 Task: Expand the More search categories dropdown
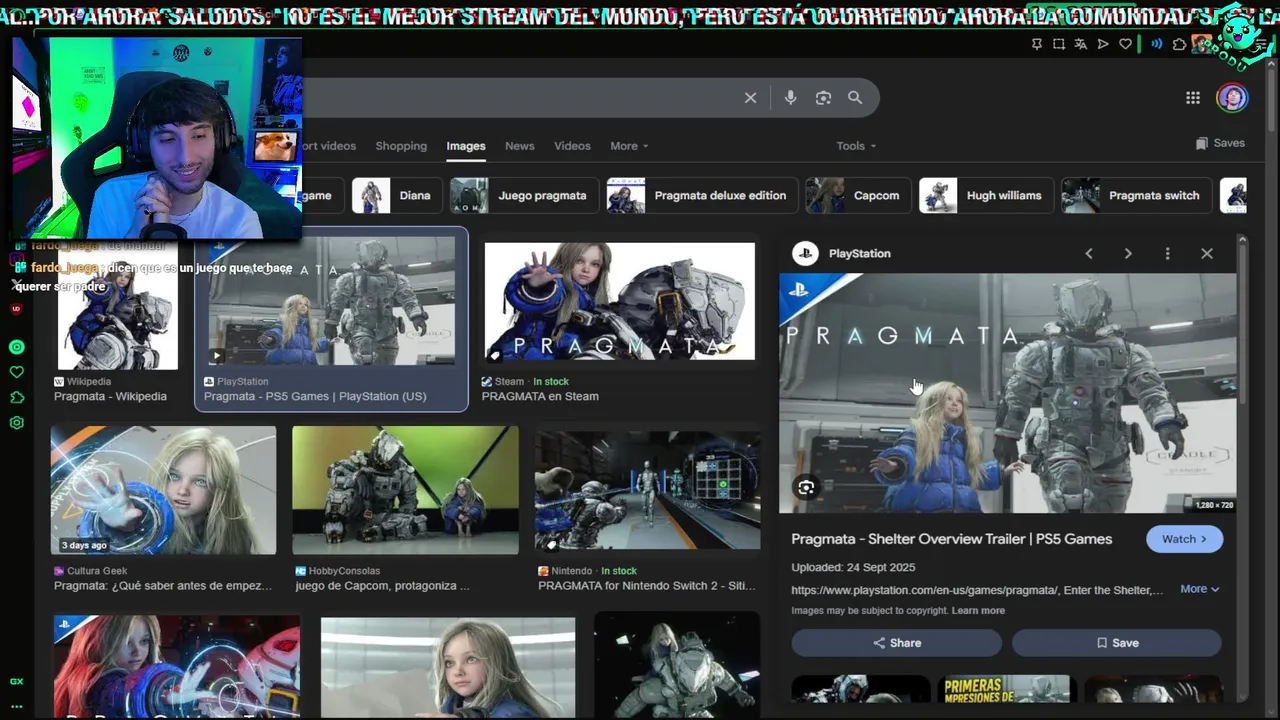click(x=629, y=146)
